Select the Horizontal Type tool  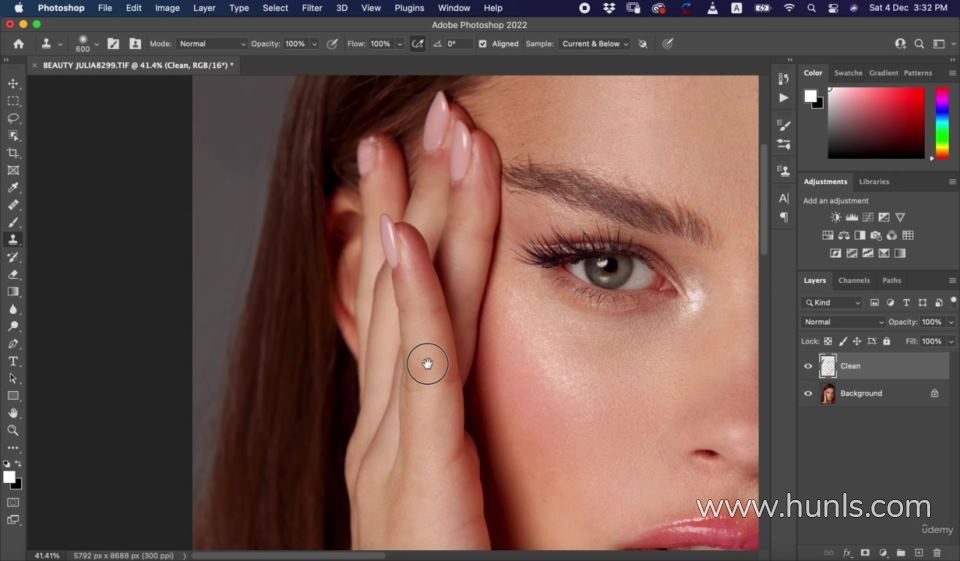click(x=13, y=361)
